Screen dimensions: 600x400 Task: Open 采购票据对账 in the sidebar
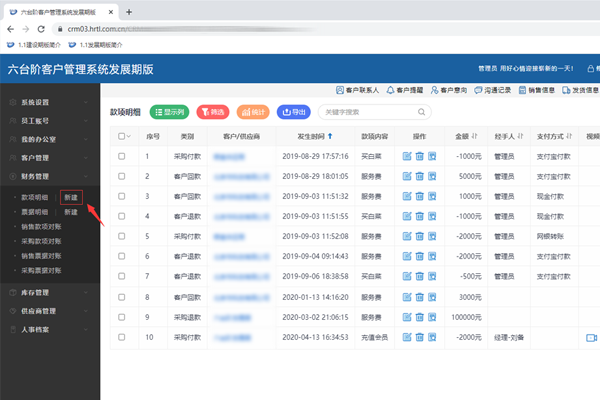click(41, 271)
